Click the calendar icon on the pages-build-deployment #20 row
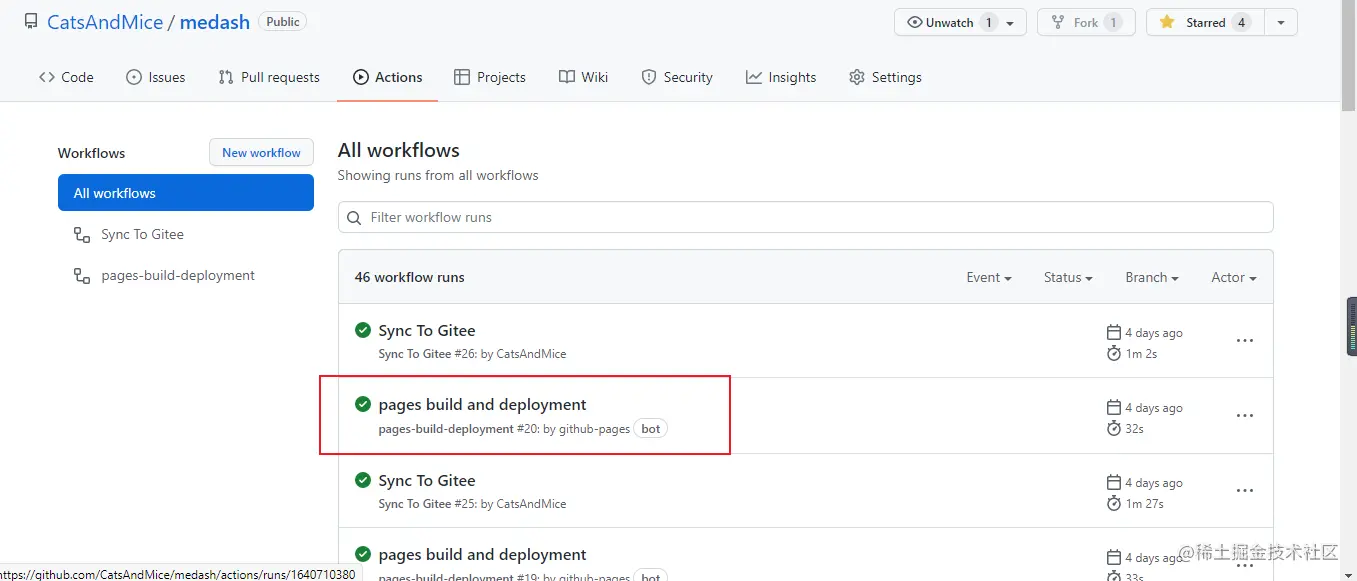Image resolution: width=1357 pixels, height=581 pixels. pos(1114,407)
